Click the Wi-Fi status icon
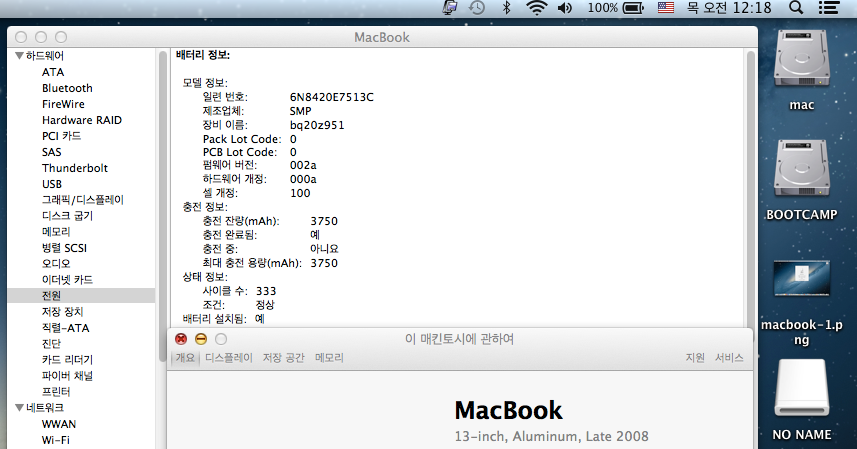857x449 pixels. 537,8
